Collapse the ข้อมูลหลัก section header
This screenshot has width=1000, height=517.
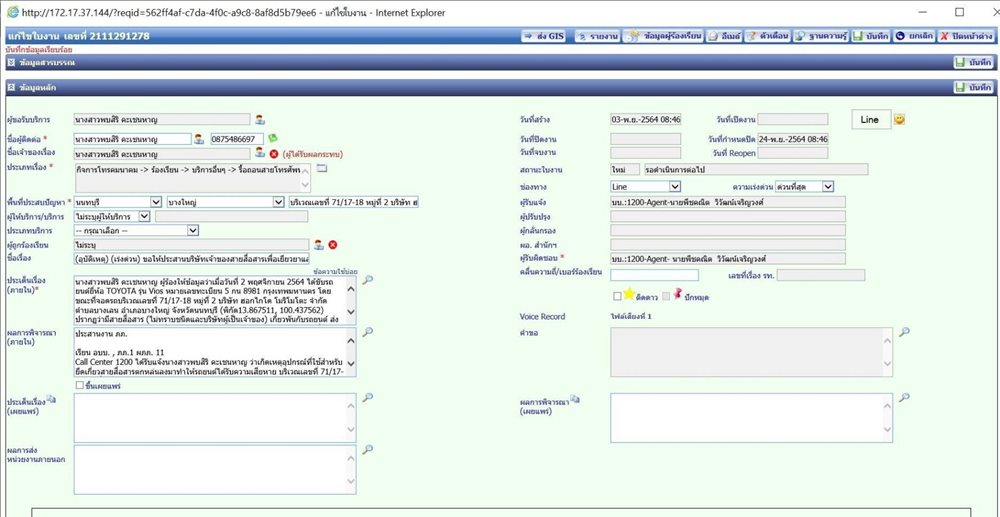[11, 87]
